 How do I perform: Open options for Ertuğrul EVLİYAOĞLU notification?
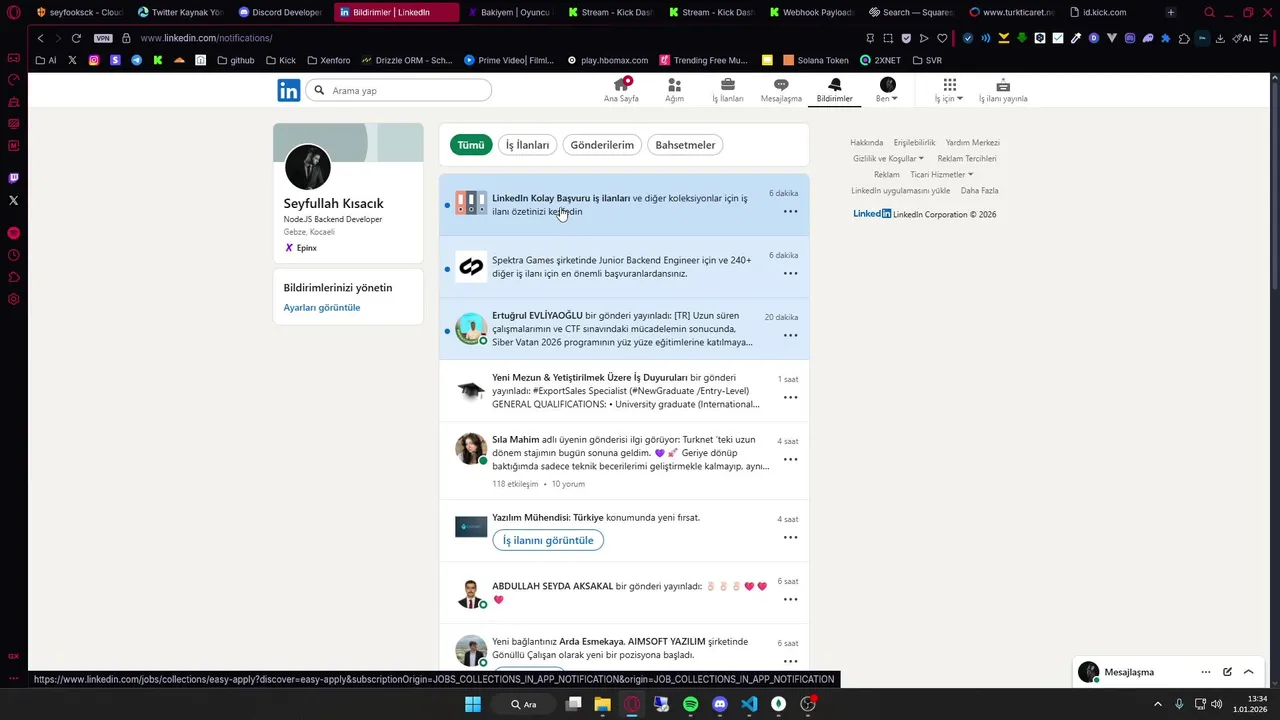click(x=790, y=335)
